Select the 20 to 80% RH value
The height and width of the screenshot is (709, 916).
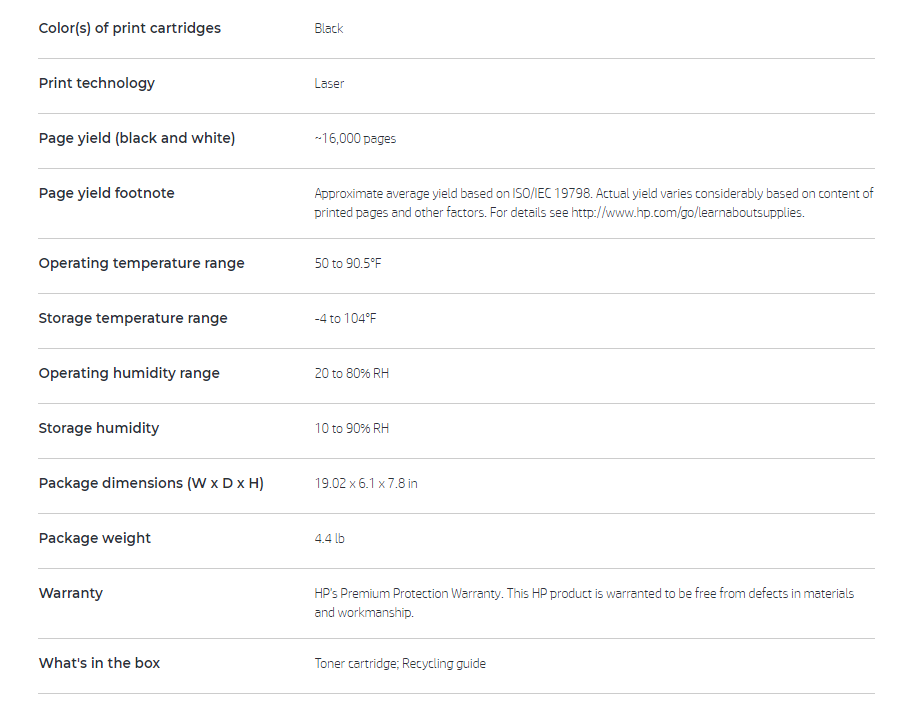tap(352, 373)
